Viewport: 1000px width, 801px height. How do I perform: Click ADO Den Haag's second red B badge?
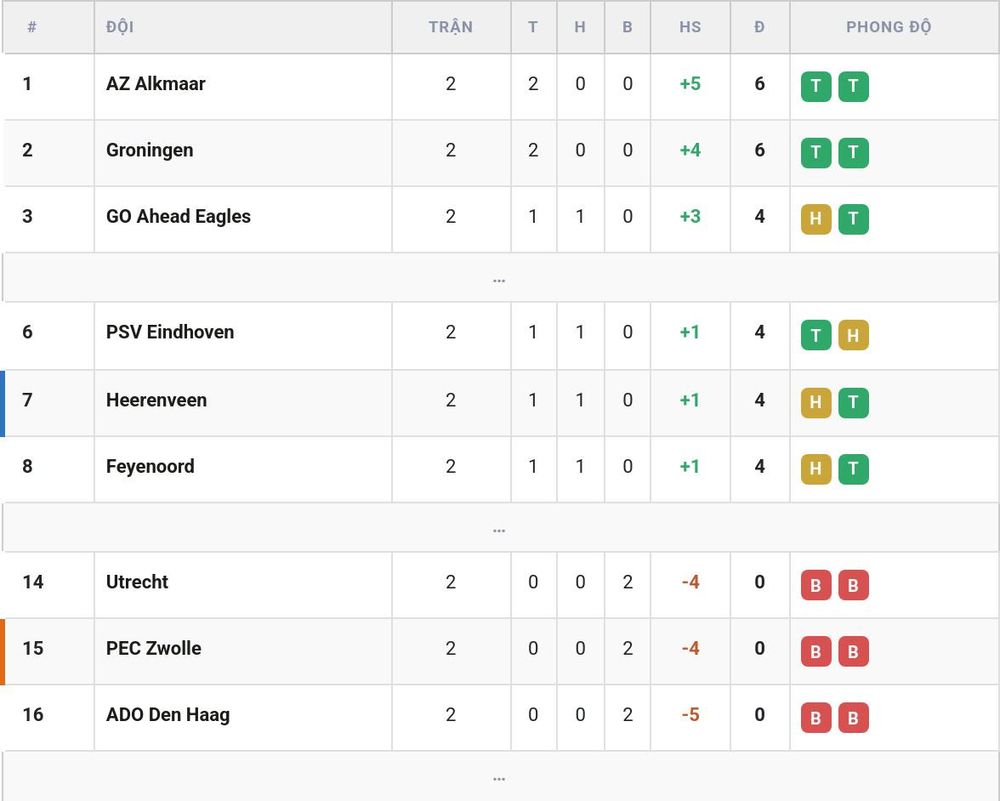(x=853, y=717)
